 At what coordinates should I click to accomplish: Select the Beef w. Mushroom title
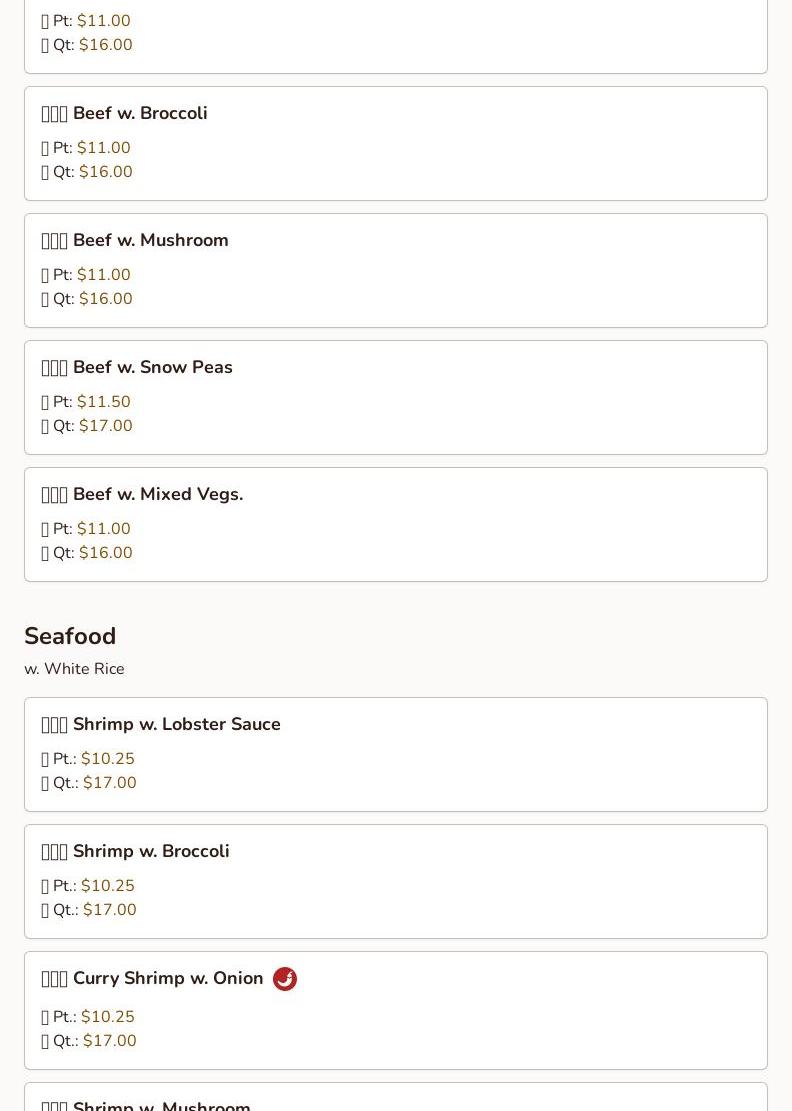pos(150,241)
